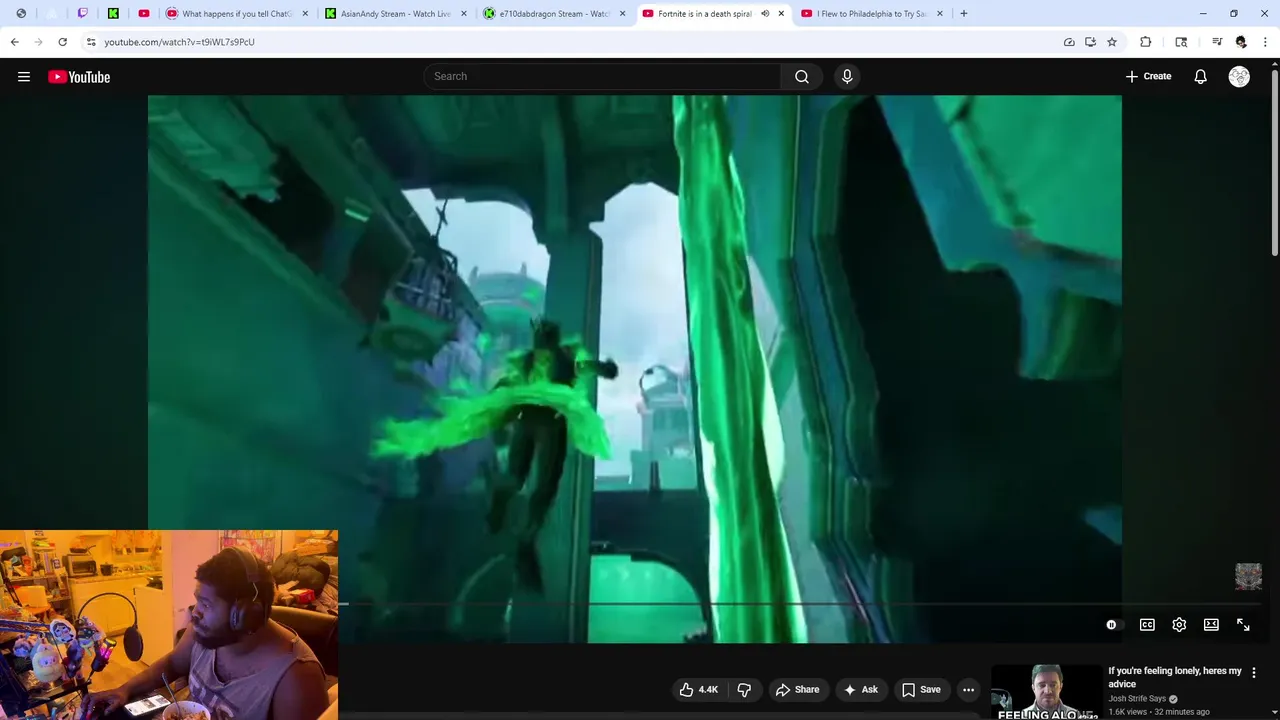Screen dimensions: 1280x720
Task: Open the YouTube guide hamburger menu
Action: tap(24, 77)
